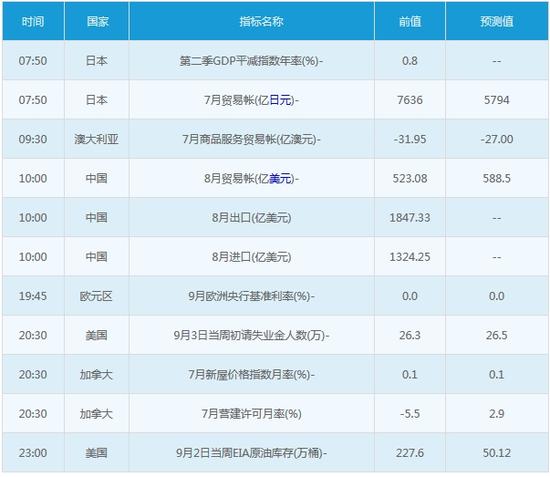The height and width of the screenshot is (477, 550).
Task: Click 中国 in the 8月贸易帐 row
Action: [96, 179]
